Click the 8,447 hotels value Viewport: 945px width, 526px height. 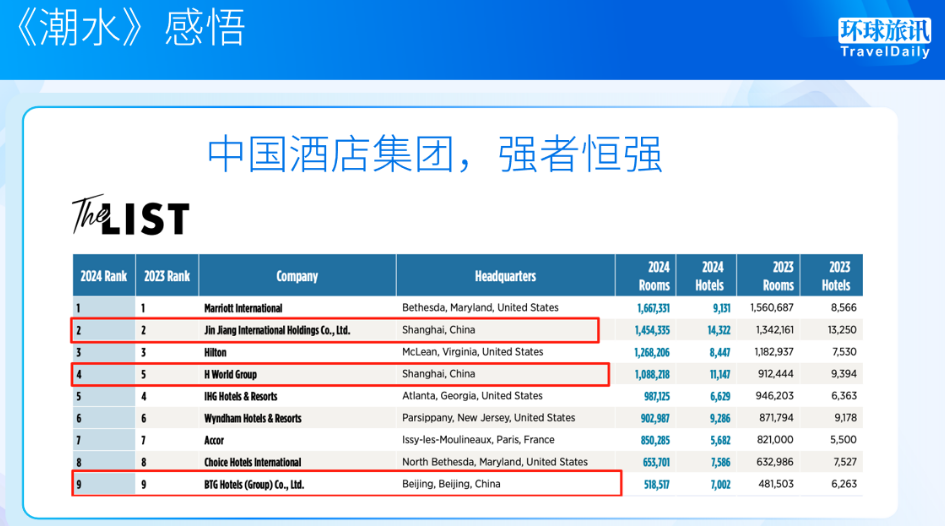[720, 352]
